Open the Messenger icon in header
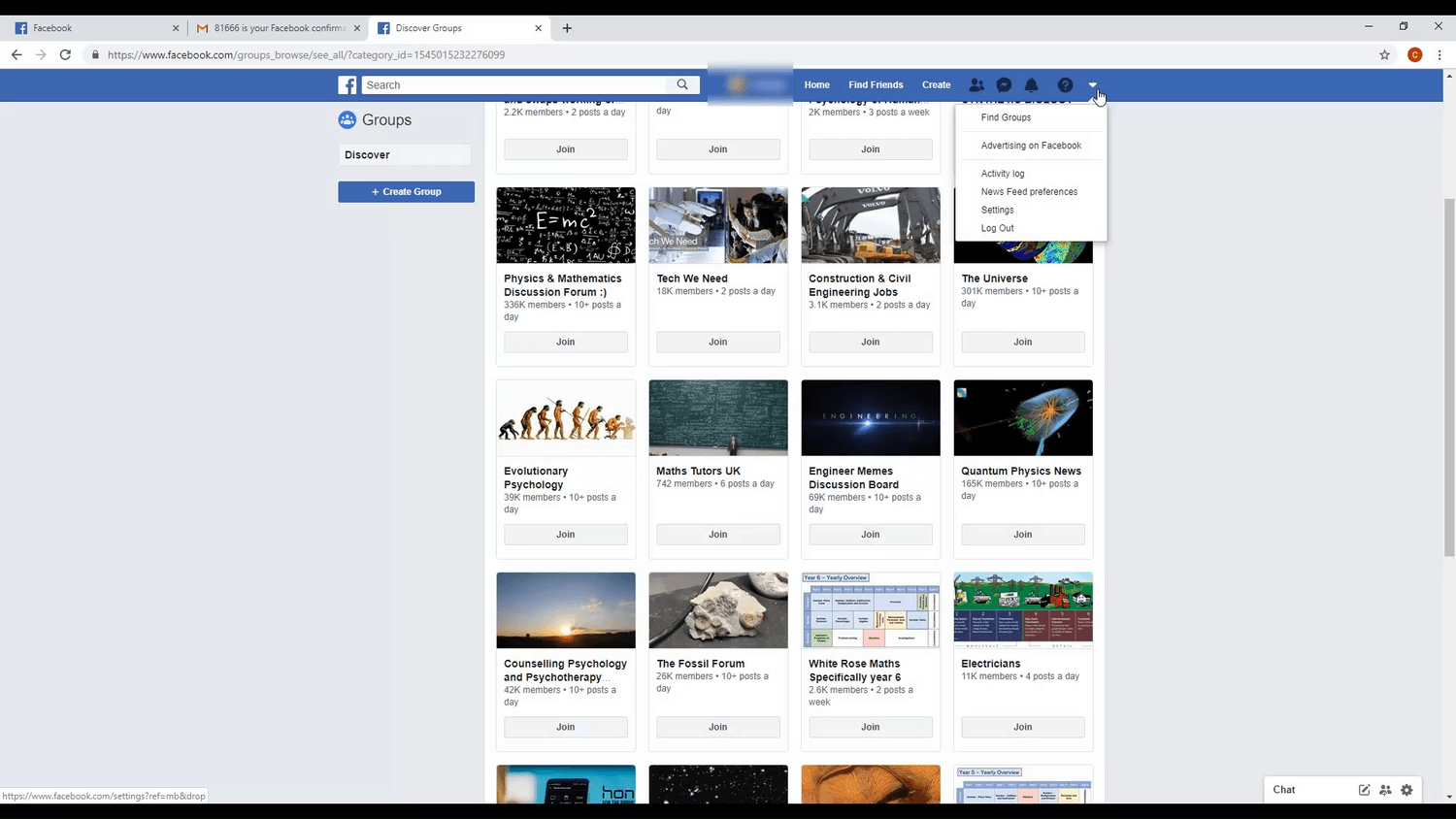1456x819 pixels. point(1005,85)
